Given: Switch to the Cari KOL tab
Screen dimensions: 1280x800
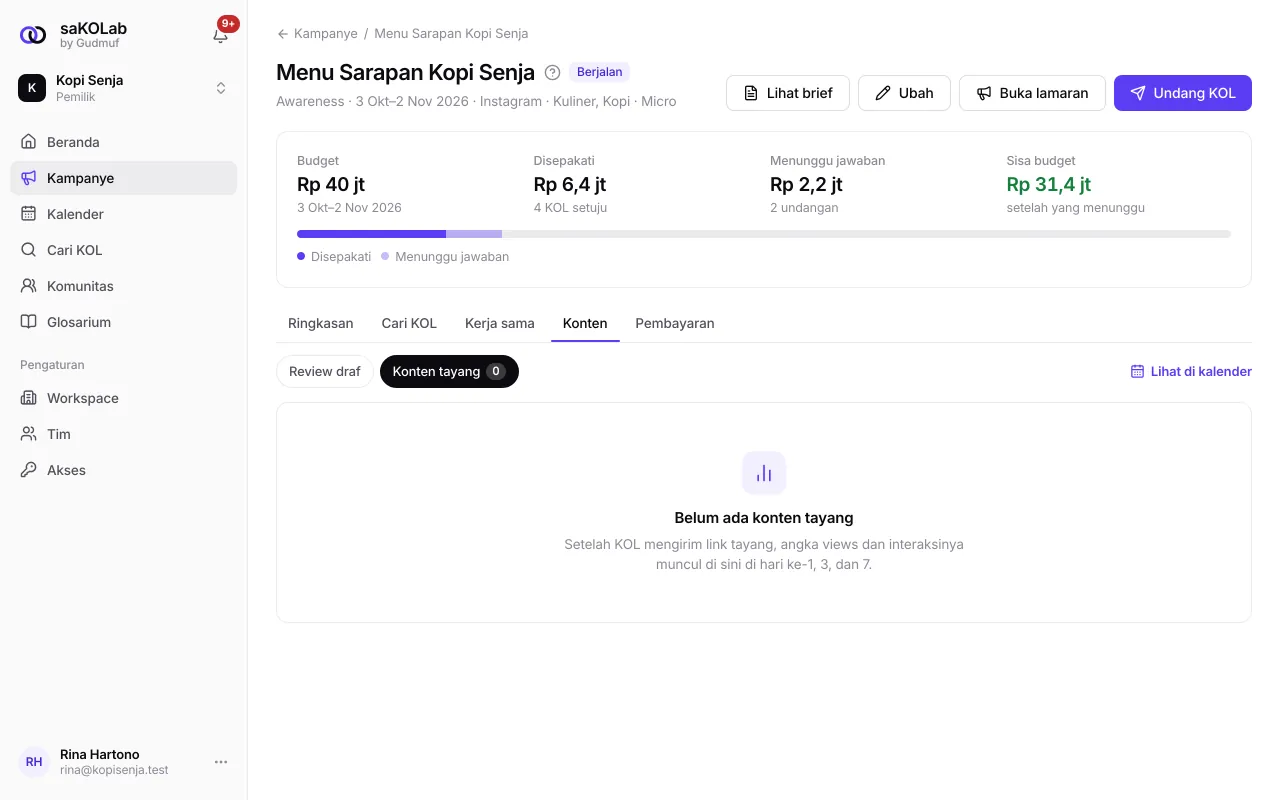Looking at the screenshot, I should (x=409, y=323).
